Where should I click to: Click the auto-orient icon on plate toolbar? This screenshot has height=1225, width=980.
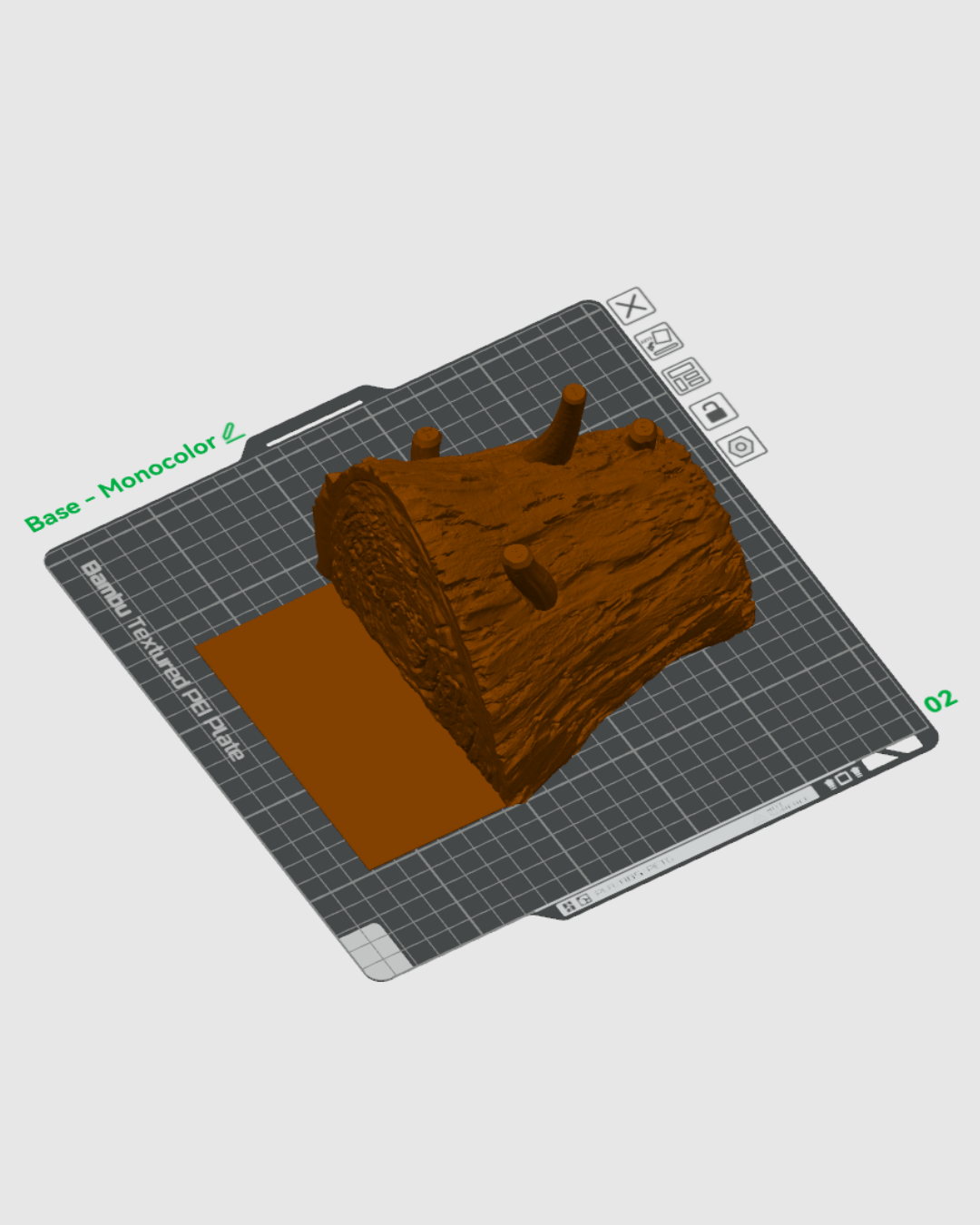click(x=659, y=341)
